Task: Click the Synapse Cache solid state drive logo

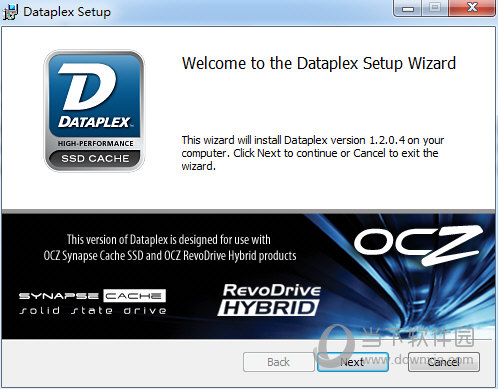Action: coord(93,302)
